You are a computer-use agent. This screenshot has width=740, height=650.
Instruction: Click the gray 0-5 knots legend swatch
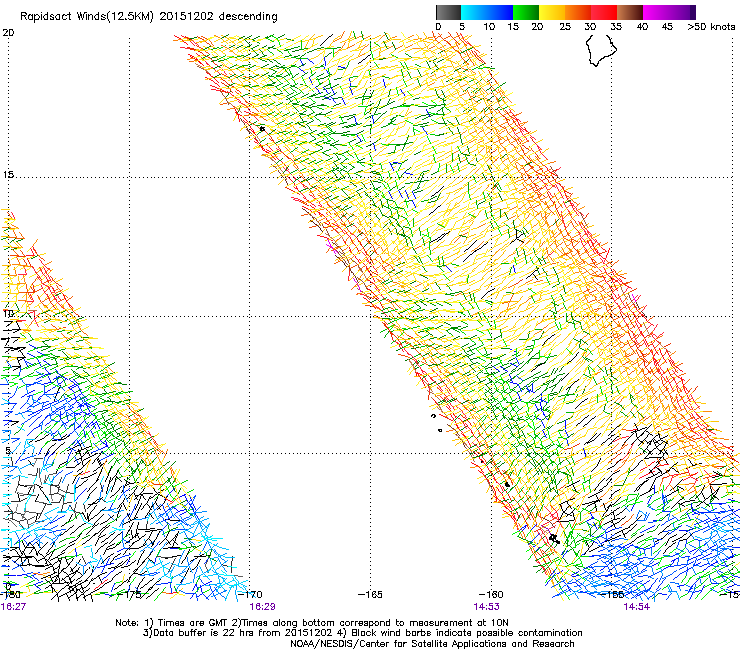click(448, 12)
